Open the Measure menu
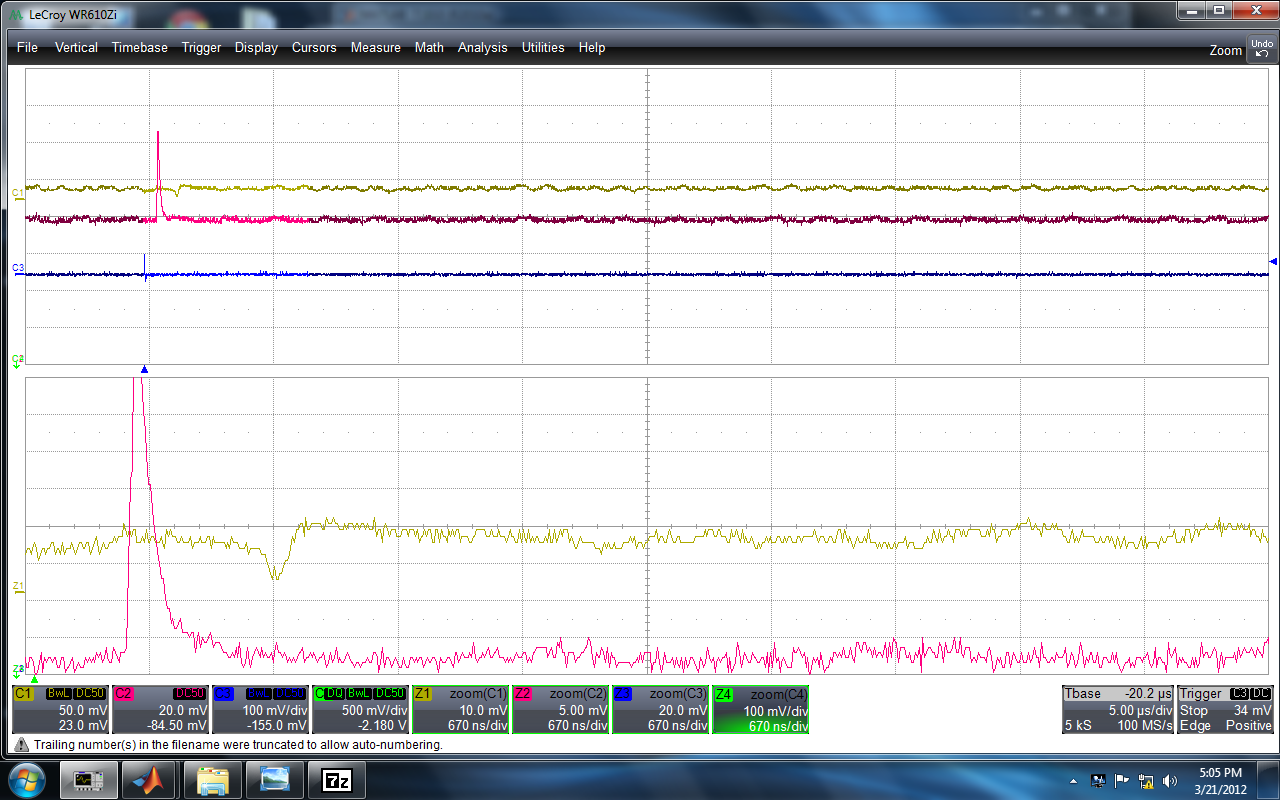1280x800 pixels. 375,47
